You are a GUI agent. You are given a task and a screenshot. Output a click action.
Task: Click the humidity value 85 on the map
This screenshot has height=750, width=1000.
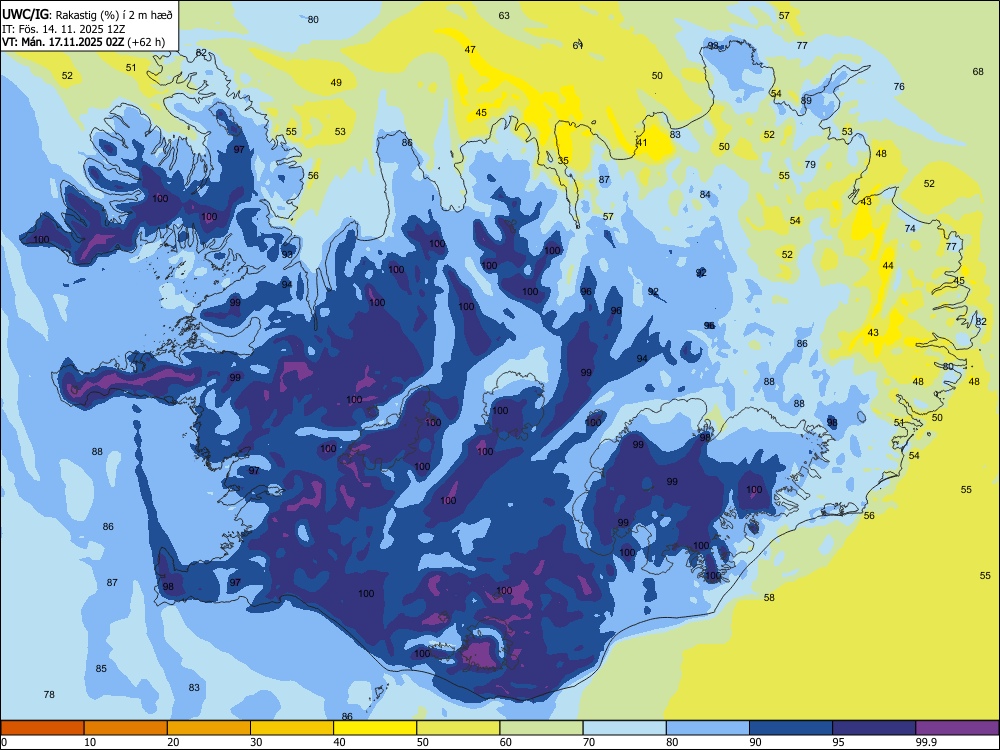pyautogui.click(x=101, y=668)
